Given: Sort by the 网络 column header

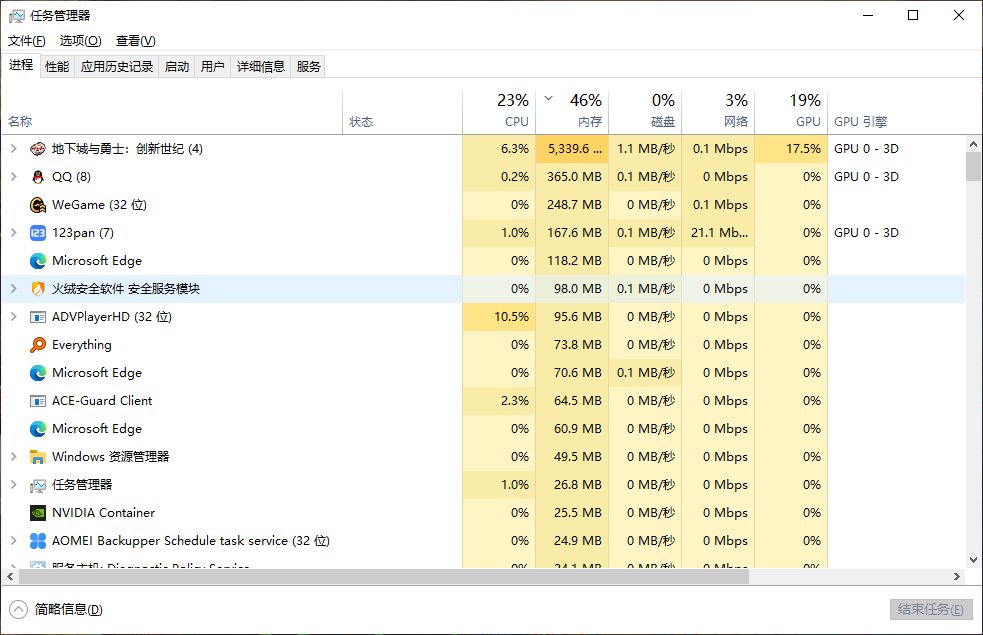Looking at the screenshot, I should (718, 112).
